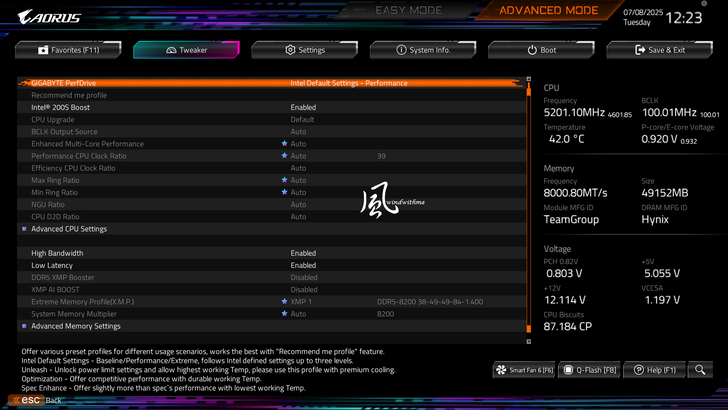
Task: Select Performance CPU Clock Ratio Auto field
Action: pyautogui.click(x=298, y=156)
